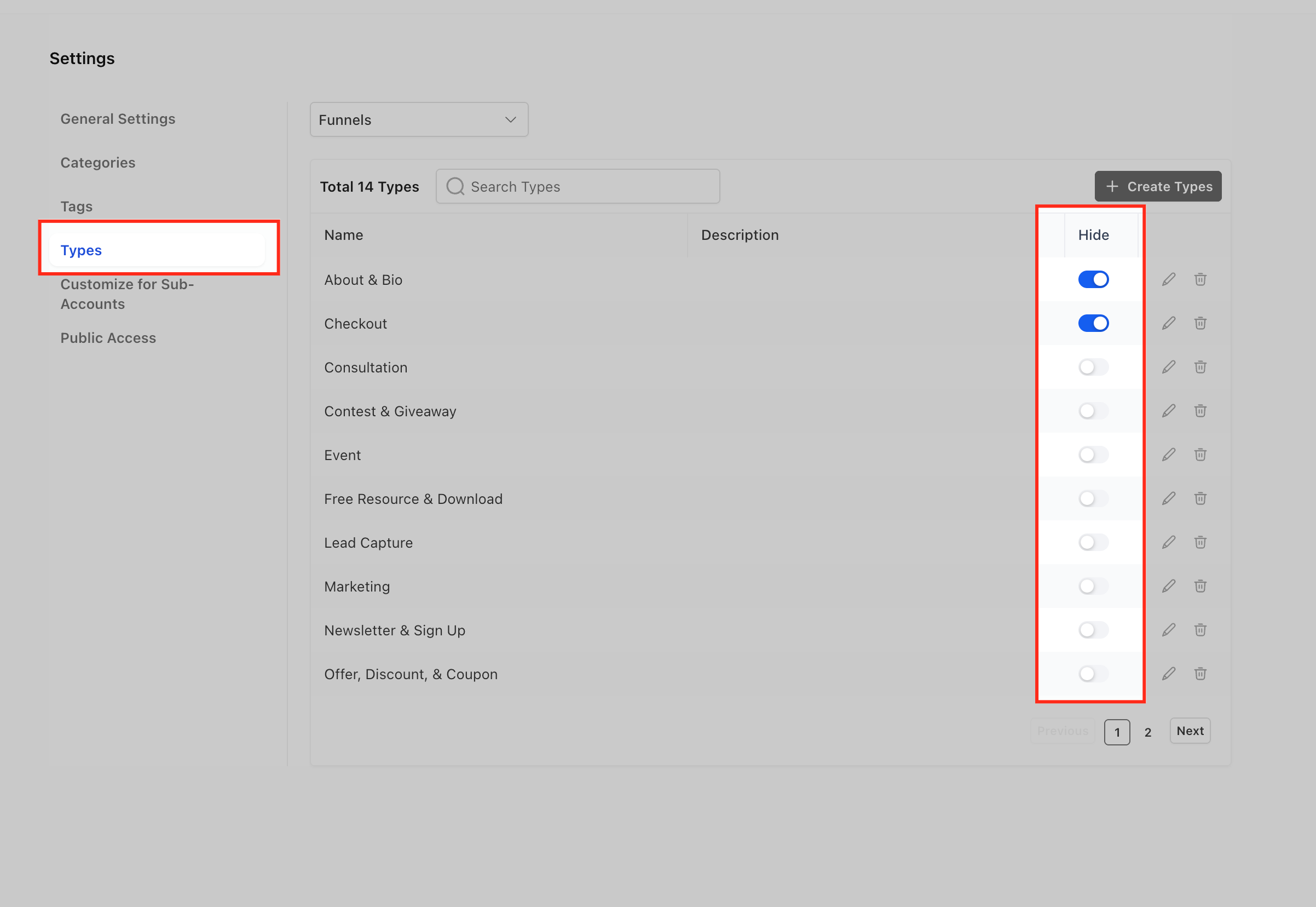Click Next to go to the next page
The height and width of the screenshot is (907, 1316).
(1190, 731)
